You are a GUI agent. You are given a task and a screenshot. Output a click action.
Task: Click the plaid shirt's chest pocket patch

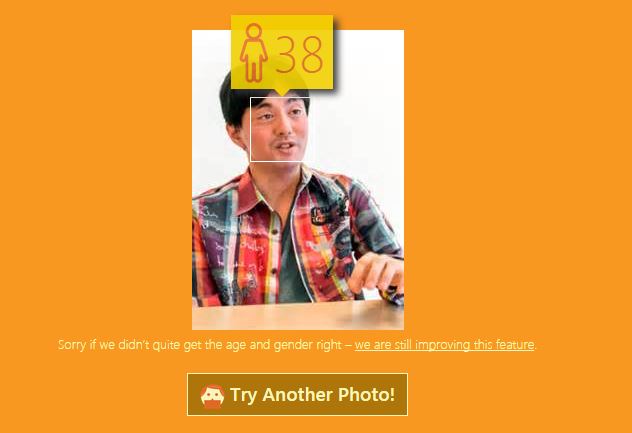tap(326, 217)
